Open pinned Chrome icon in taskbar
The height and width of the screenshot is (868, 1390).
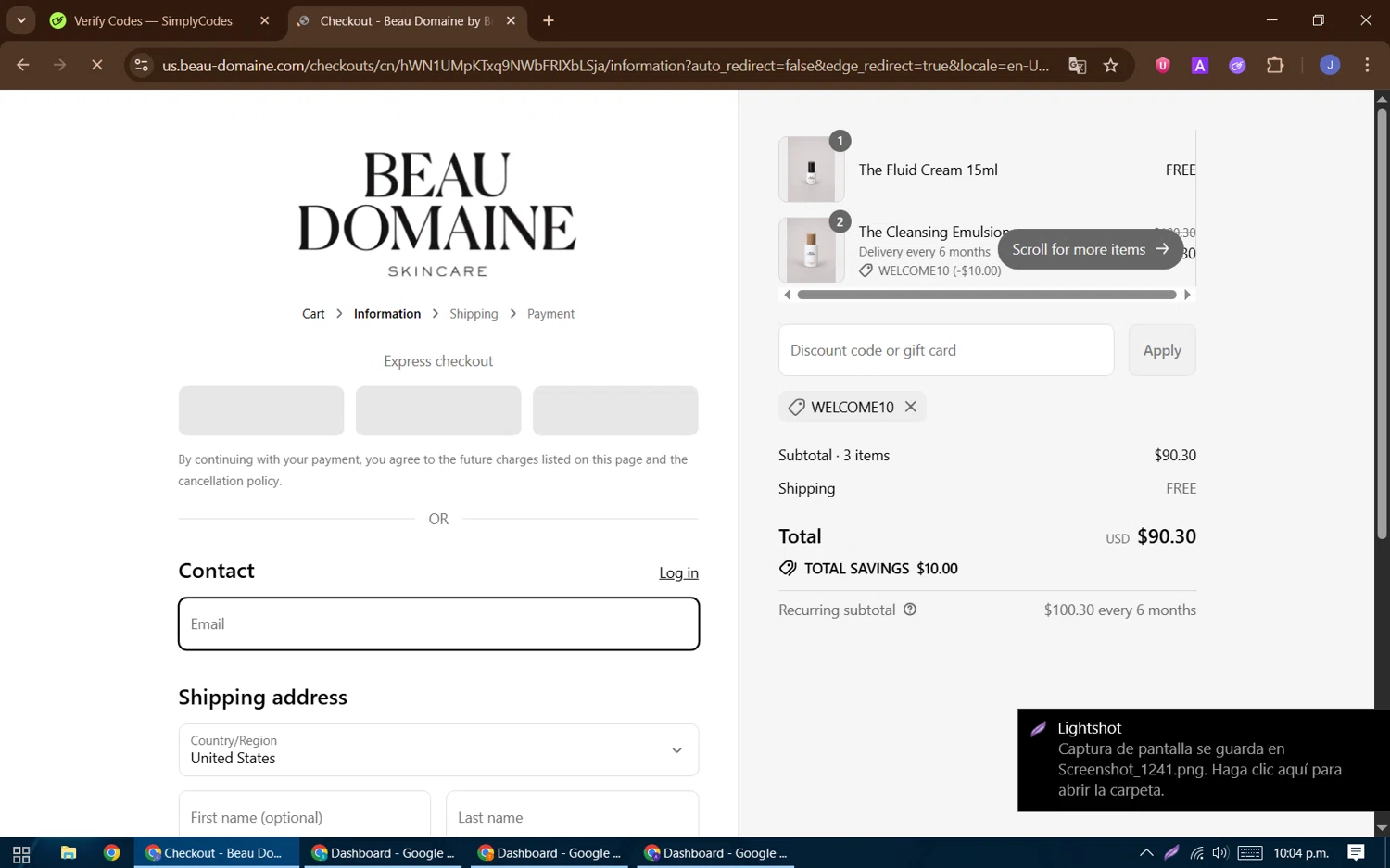(x=112, y=853)
